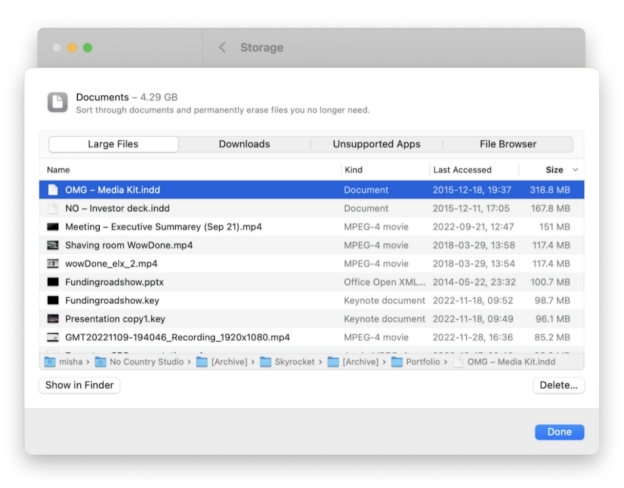624x488 pixels.
Task: Open the File Browser tab
Action: point(507,144)
